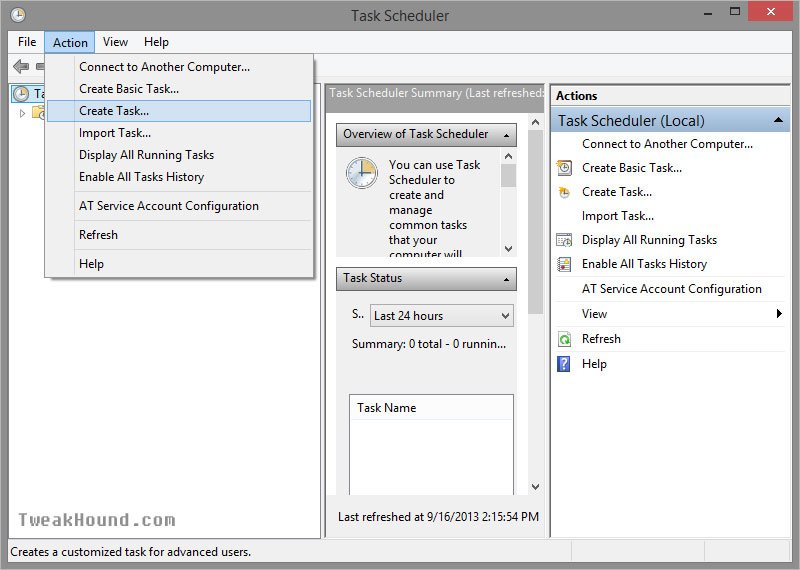Click Import Task in Actions pane

coord(617,216)
